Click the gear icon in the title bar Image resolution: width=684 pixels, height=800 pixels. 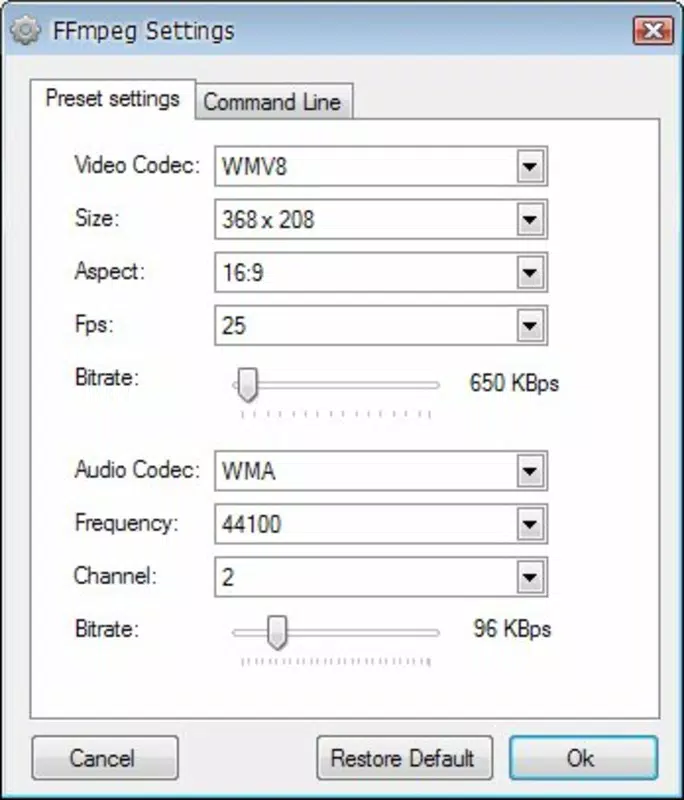tap(25, 31)
